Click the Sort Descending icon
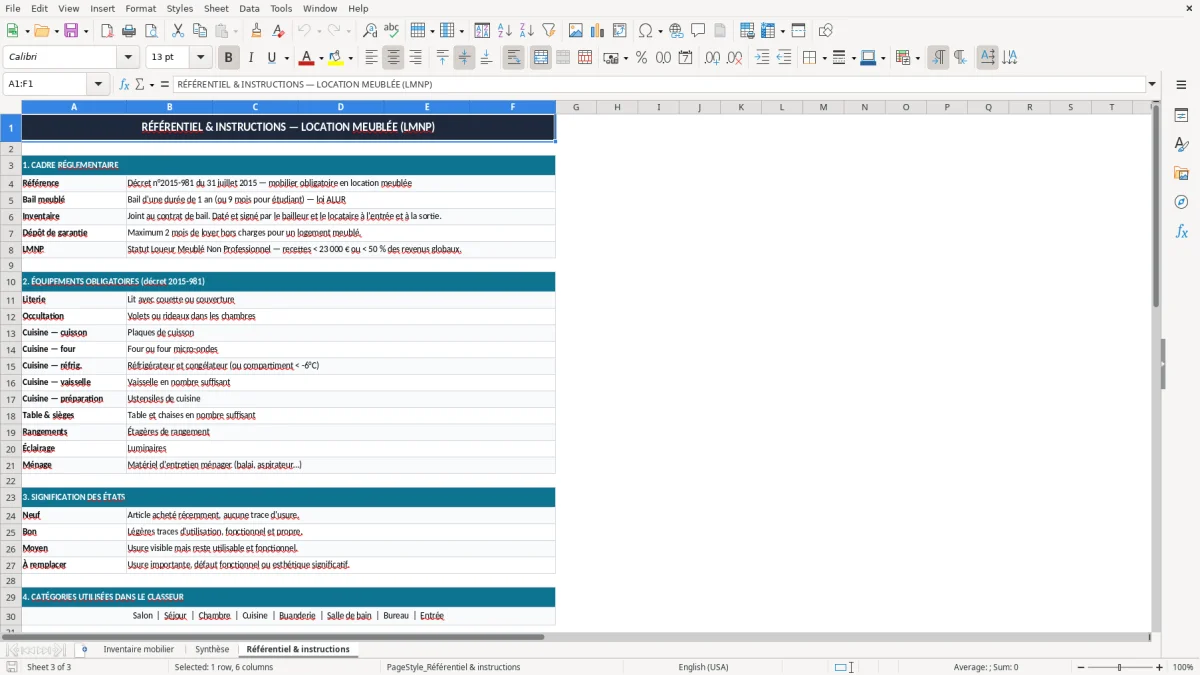 click(x=526, y=31)
